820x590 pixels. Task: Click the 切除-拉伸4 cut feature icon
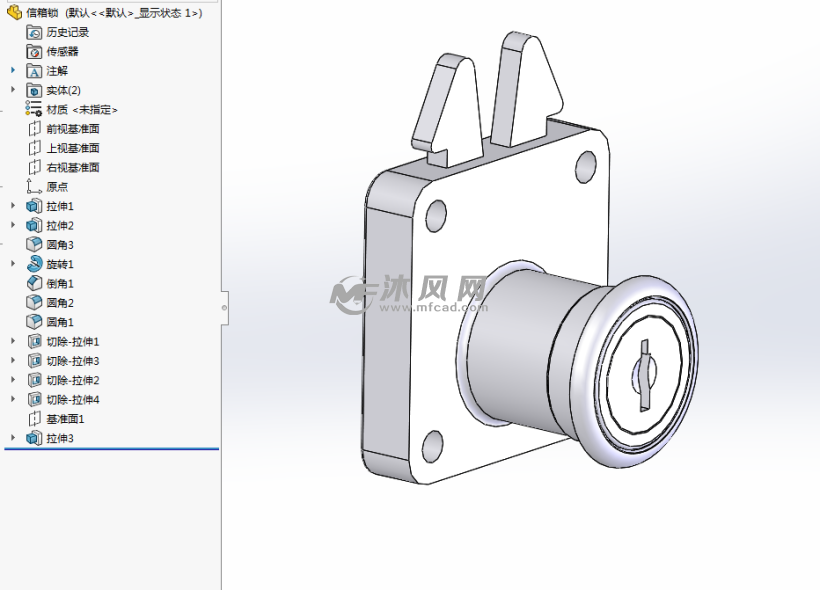tap(34, 400)
